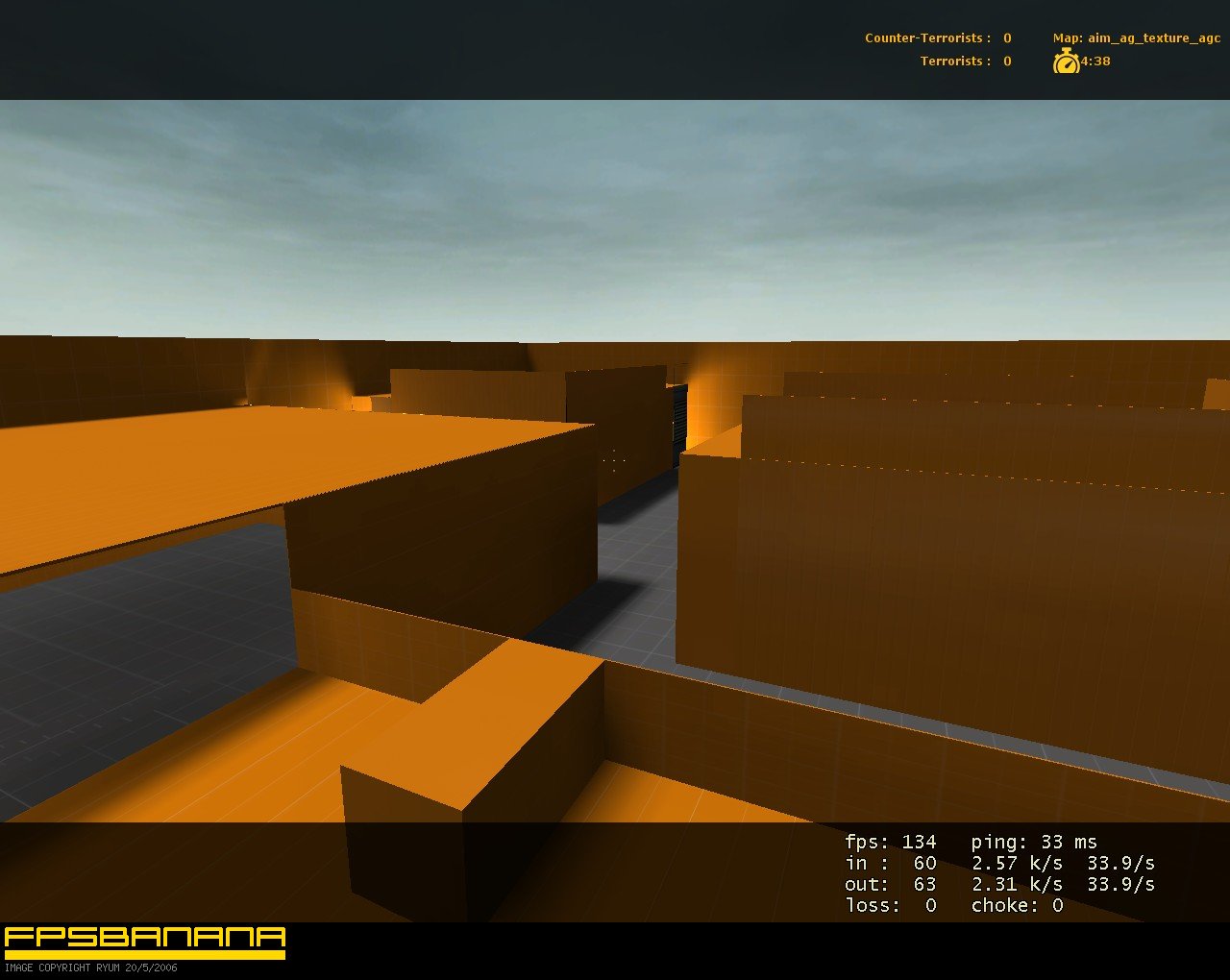Click the IMAGE COPYRIGHT RYUM text

(x=90, y=968)
